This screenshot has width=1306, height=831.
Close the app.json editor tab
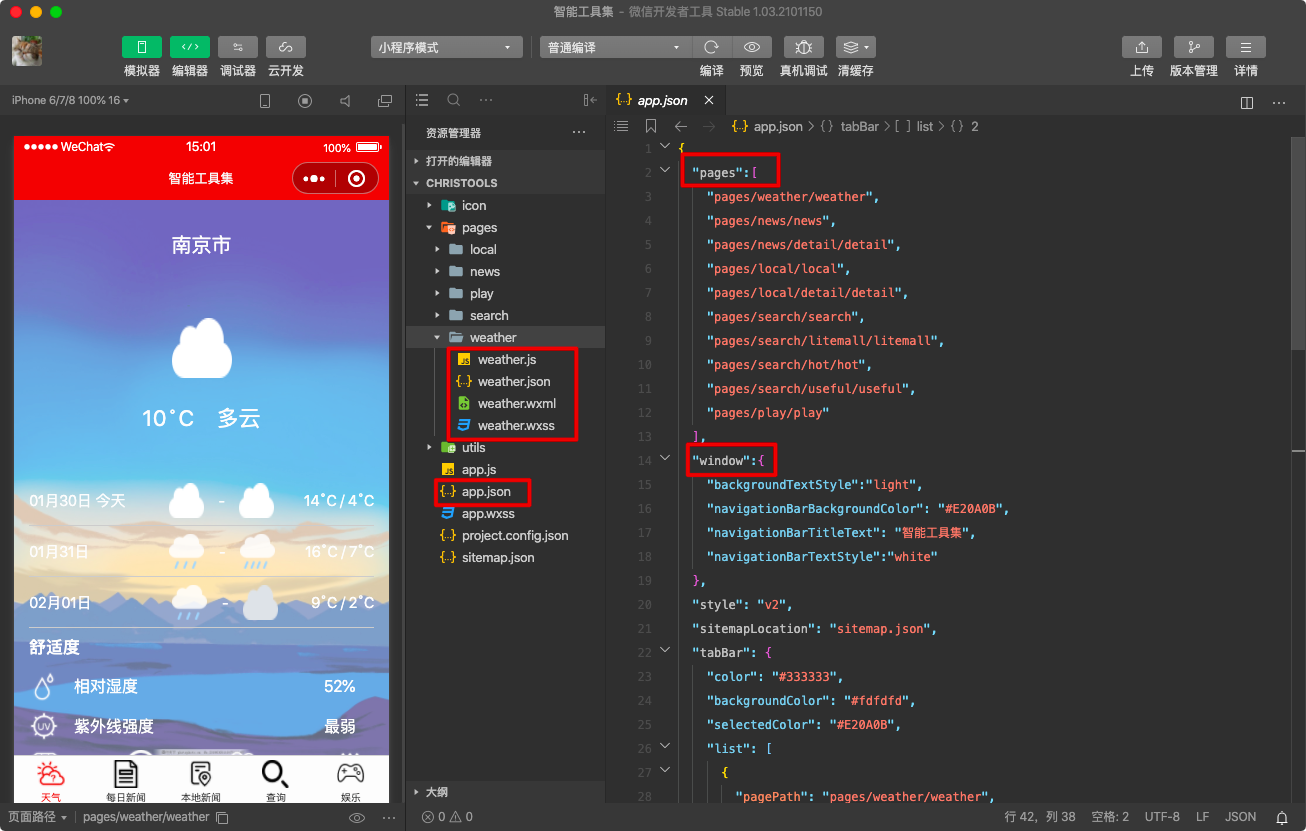pyautogui.click(x=709, y=100)
